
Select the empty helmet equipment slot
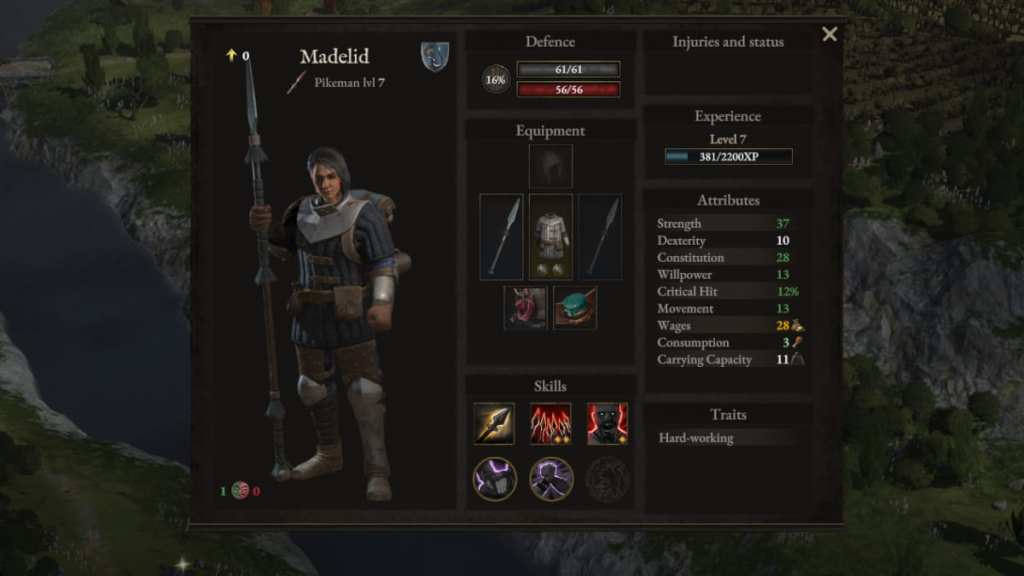[550, 166]
